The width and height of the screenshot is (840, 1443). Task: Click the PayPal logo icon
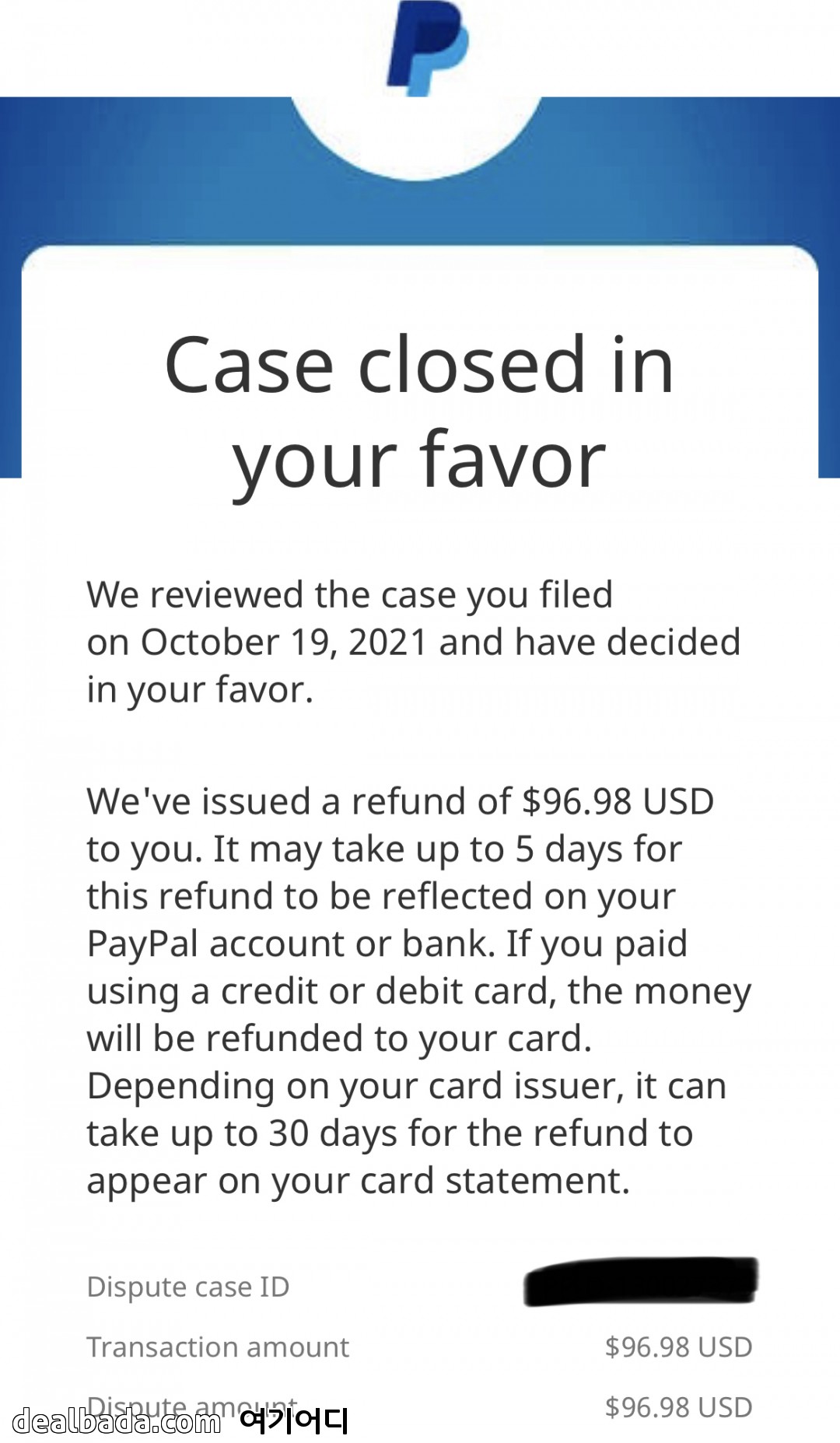427,47
